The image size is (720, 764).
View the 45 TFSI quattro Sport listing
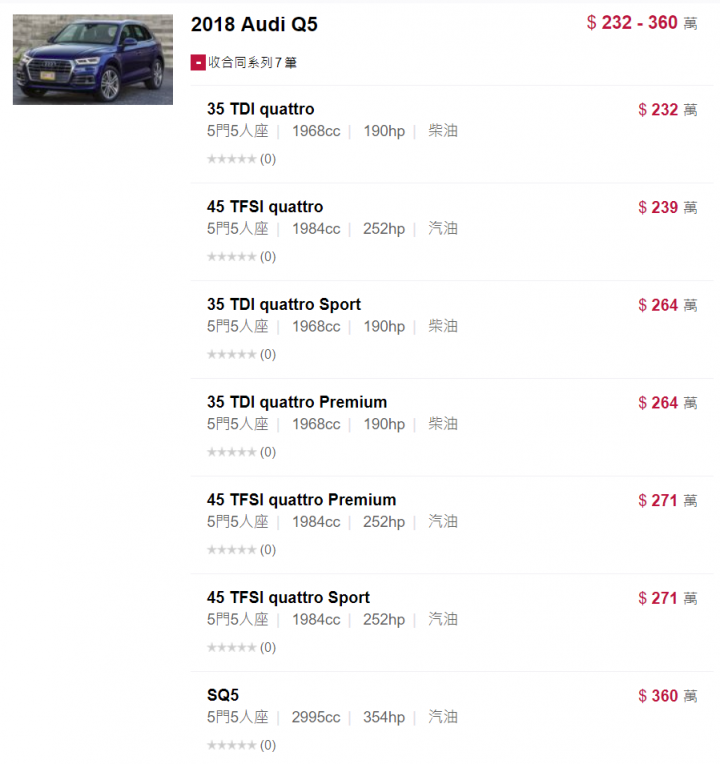pos(288,597)
